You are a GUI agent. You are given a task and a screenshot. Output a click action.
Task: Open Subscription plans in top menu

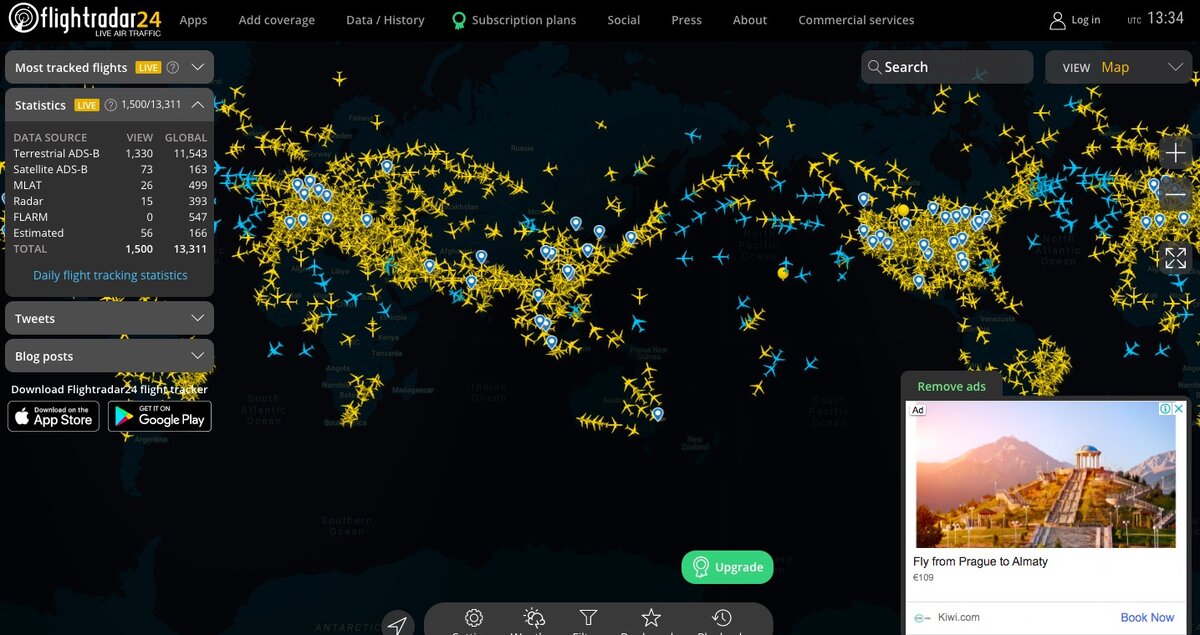click(x=514, y=20)
